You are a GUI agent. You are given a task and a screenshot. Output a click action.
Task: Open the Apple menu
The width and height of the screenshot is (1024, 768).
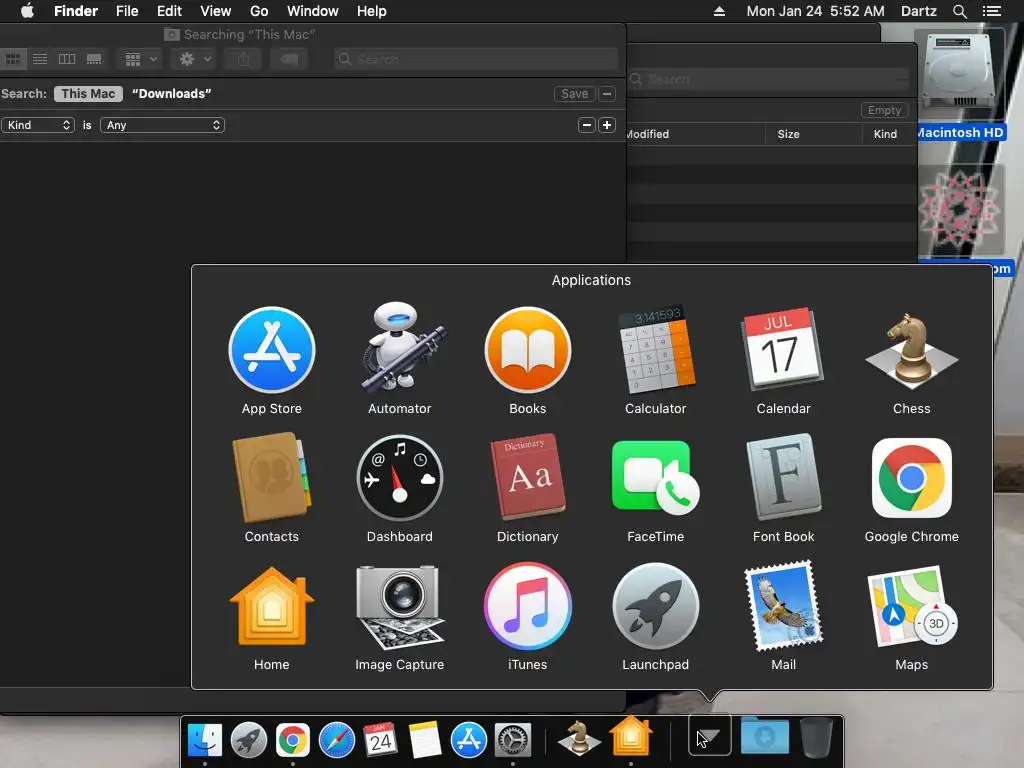(x=27, y=11)
